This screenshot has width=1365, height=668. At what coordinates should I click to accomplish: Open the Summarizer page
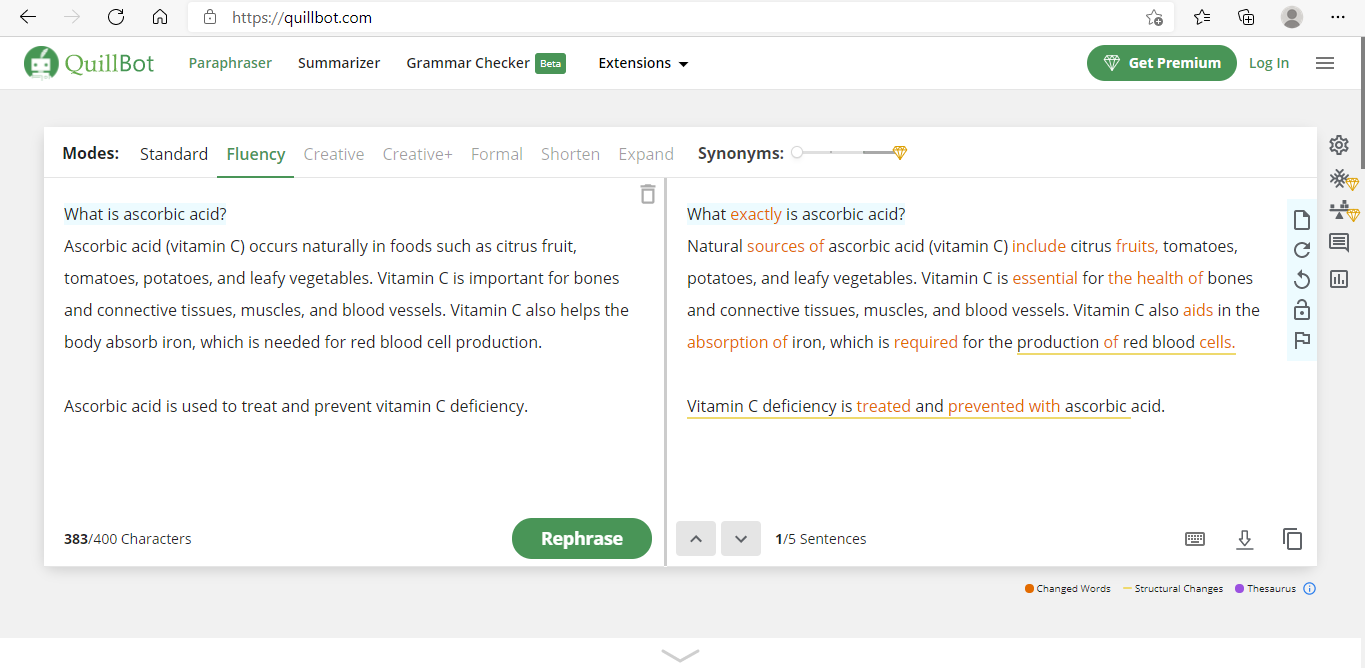coord(339,63)
